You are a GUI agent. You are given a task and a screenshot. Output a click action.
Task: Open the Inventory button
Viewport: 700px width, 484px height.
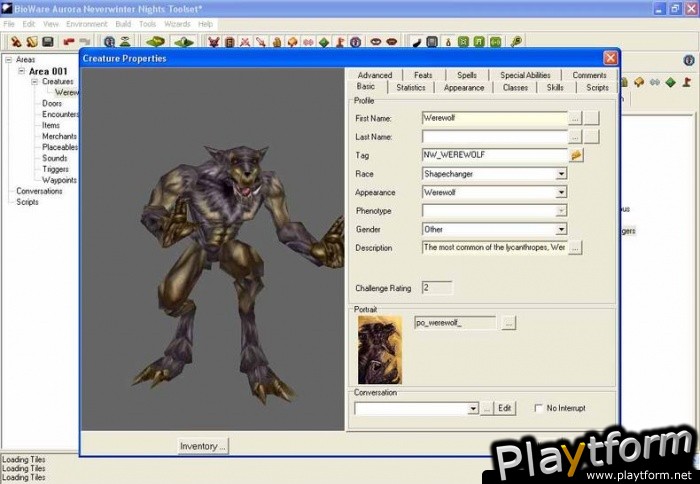click(203, 446)
